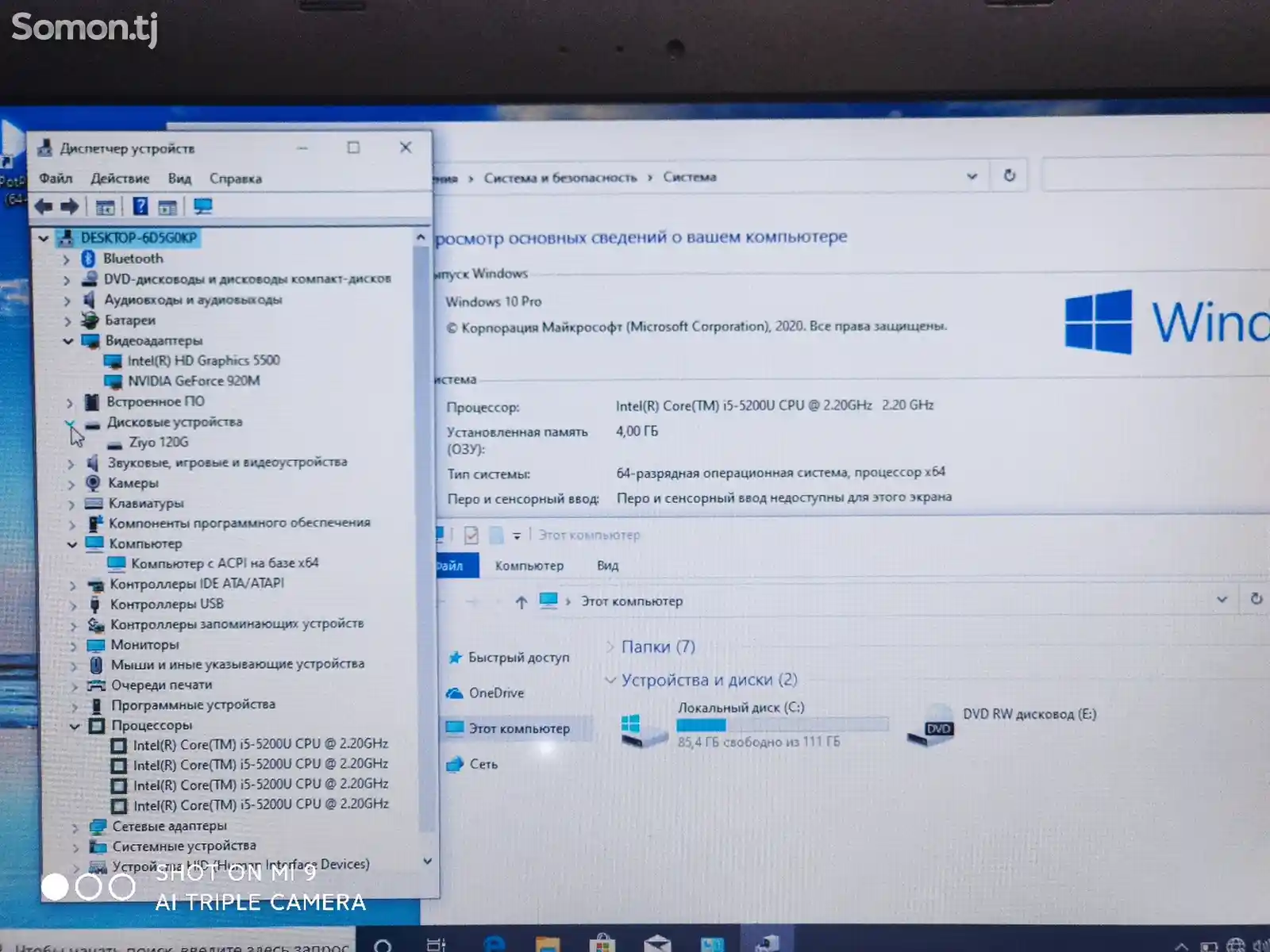The height and width of the screenshot is (952, 1270).
Task: Select Компоненты программного обеспечения
Action: click(x=240, y=523)
